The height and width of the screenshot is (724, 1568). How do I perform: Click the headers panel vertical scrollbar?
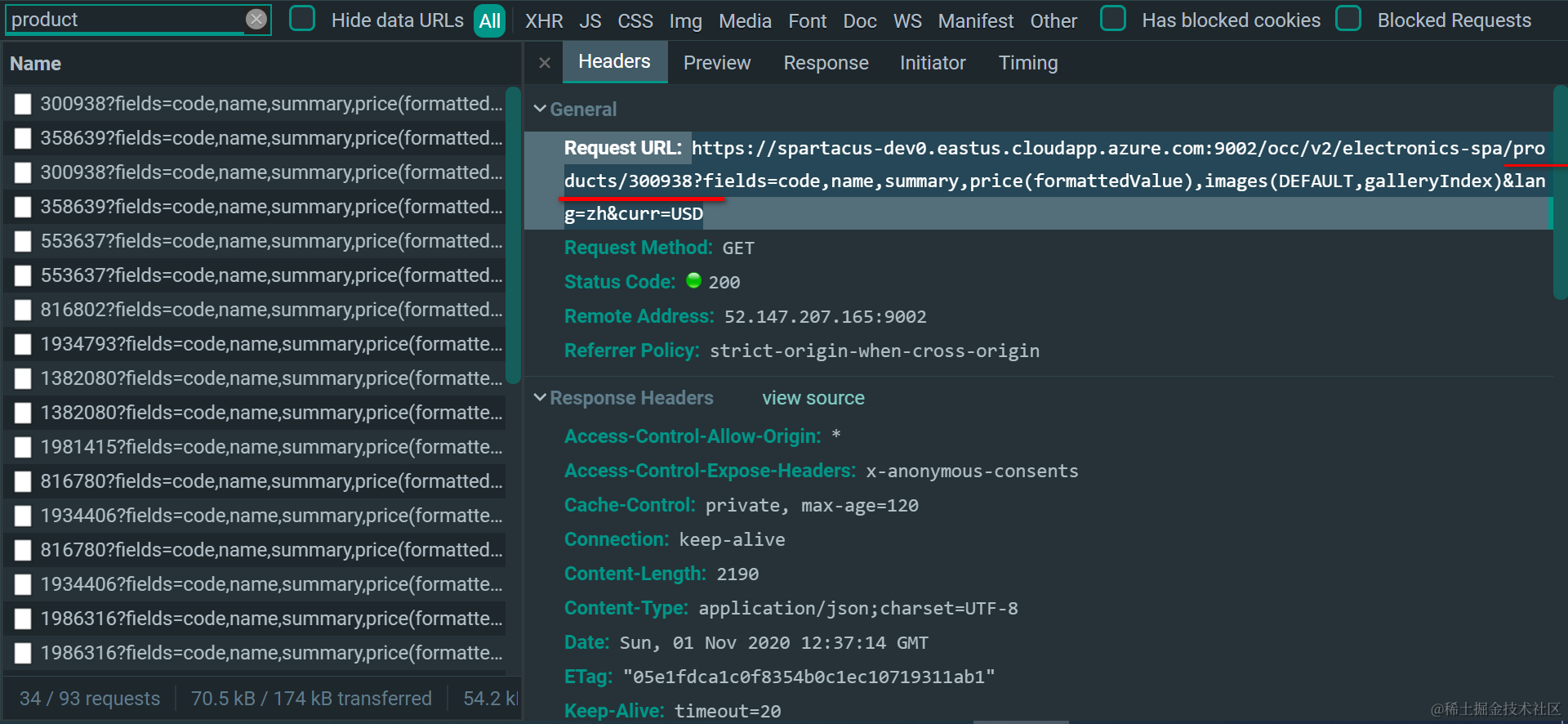[x=1560, y=192]
